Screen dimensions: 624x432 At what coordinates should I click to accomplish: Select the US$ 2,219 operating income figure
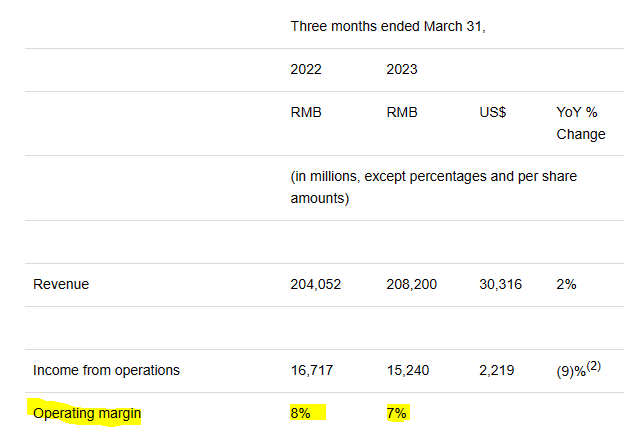pyautogui.click(x=497, y=370)
